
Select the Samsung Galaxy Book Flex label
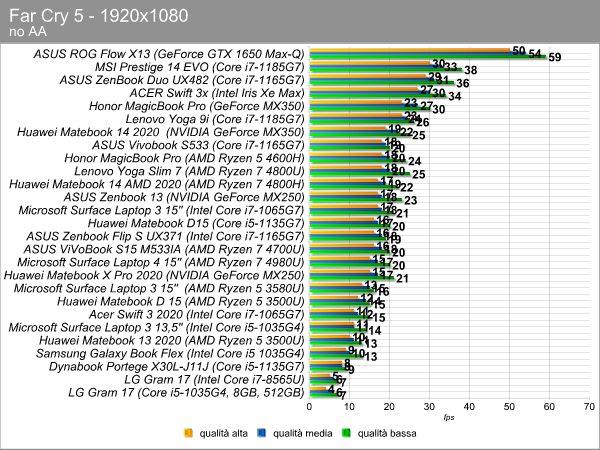tap(170, 353)
